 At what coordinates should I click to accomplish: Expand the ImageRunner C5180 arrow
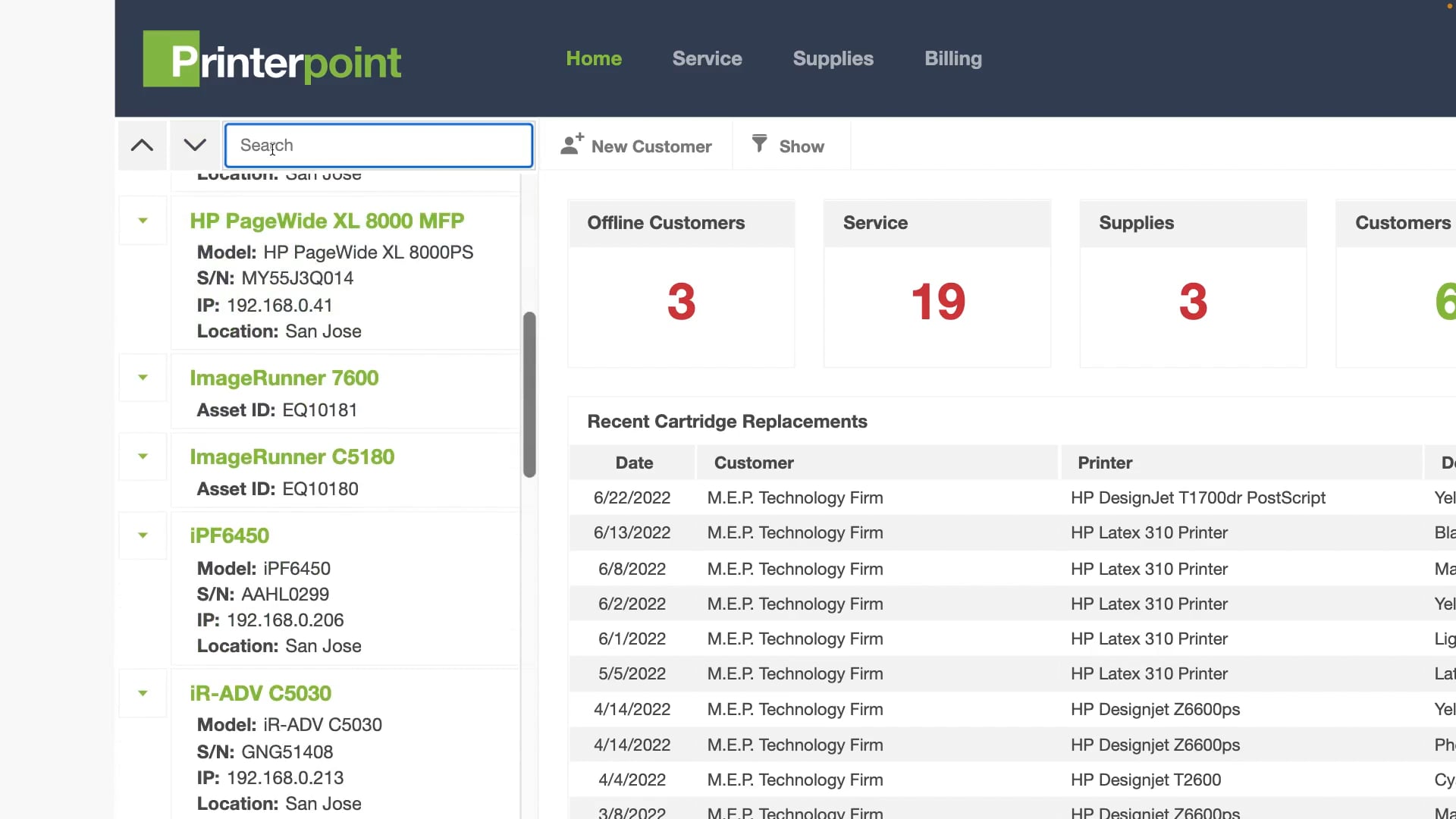(x=143, y=457)
